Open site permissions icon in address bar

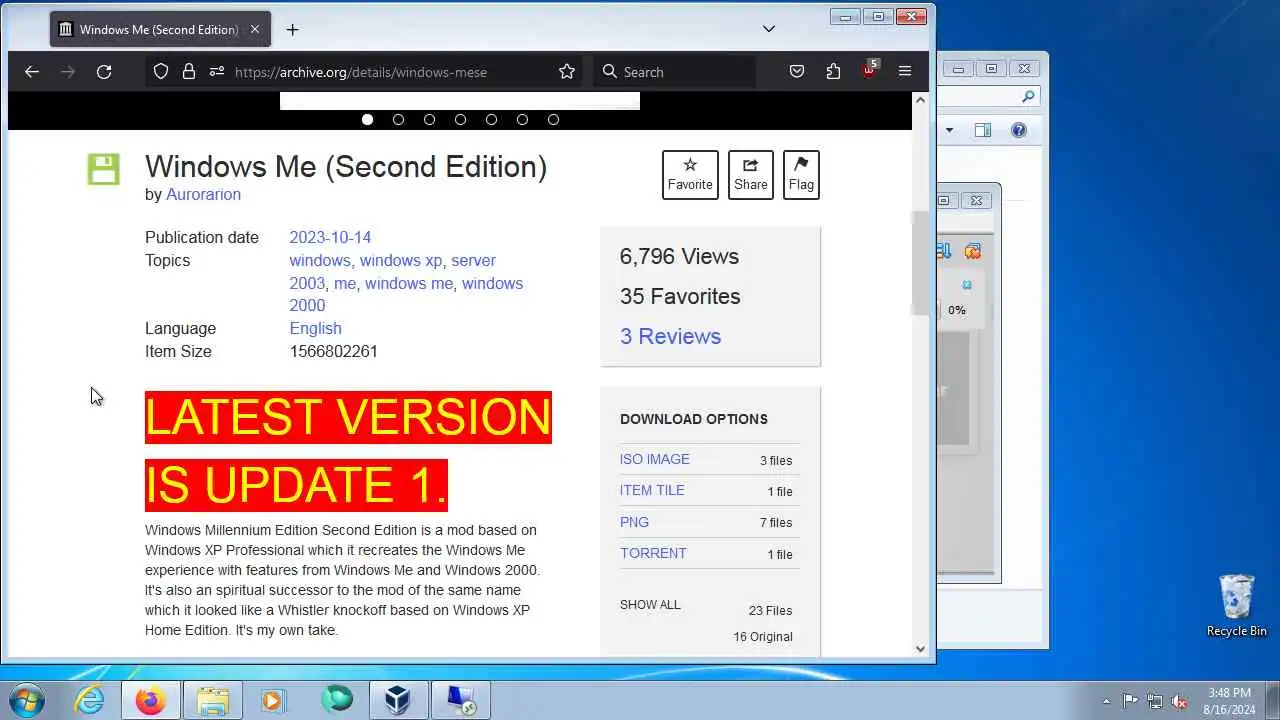217,72
